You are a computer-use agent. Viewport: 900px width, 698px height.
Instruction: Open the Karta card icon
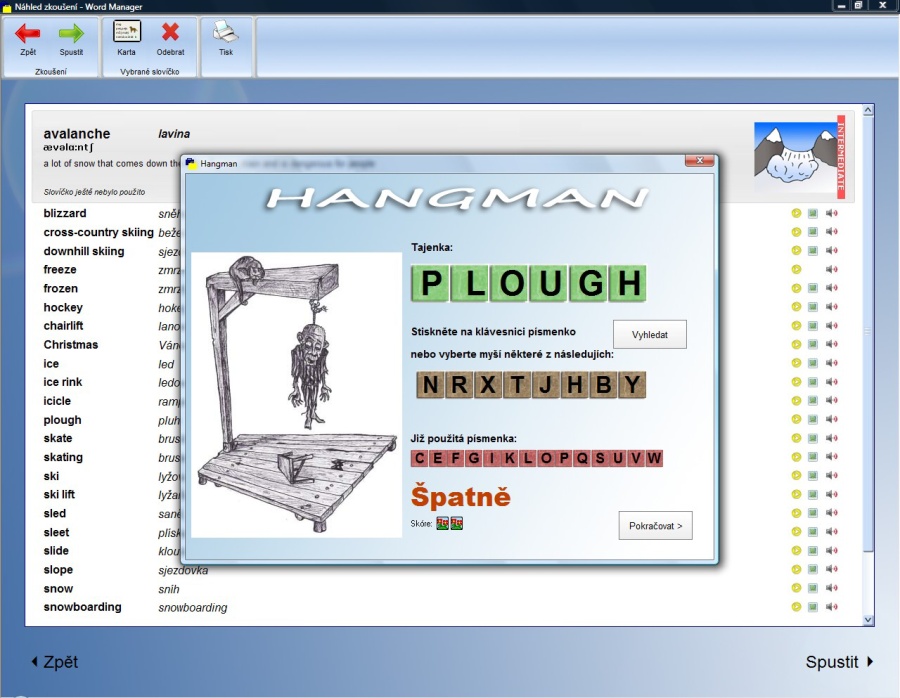[126, 32]
